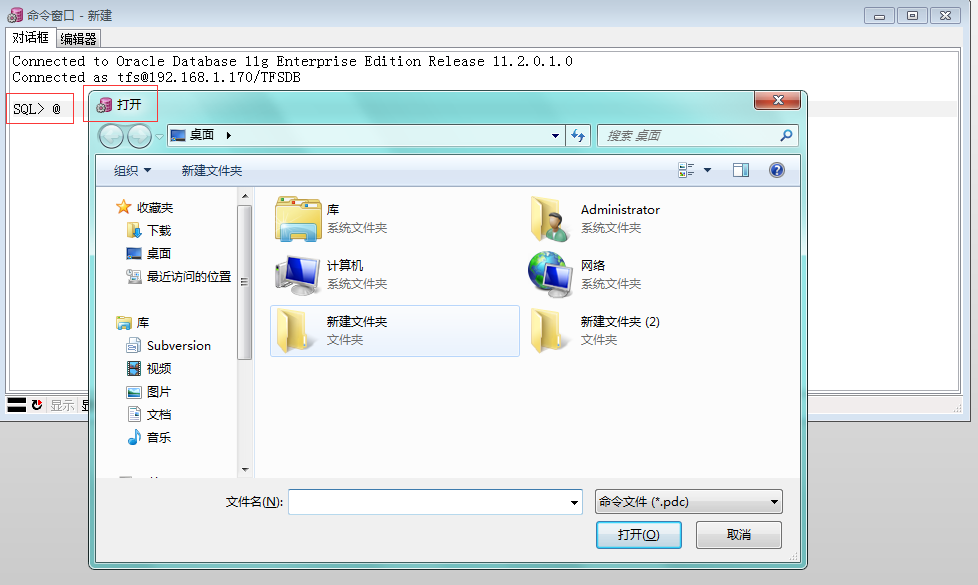Screen dimensions: 978x585
Task: Open 文档 library in navigation pane
Action: 149,415
